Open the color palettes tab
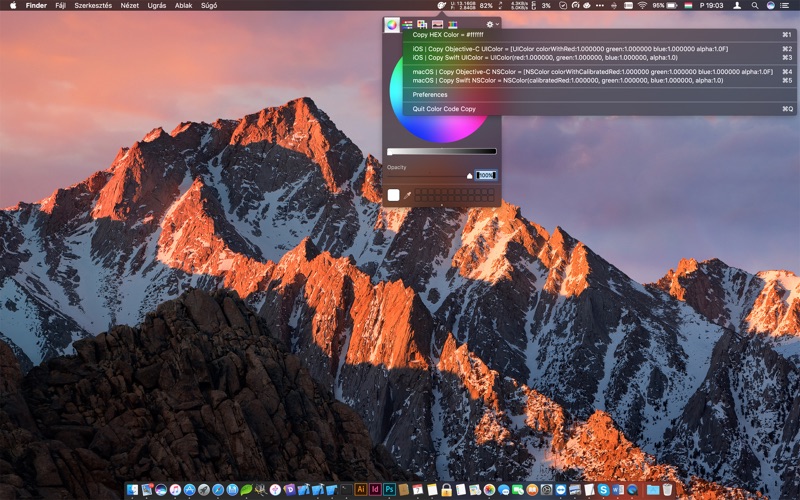The image size is (800, 500). coord(422,24)
